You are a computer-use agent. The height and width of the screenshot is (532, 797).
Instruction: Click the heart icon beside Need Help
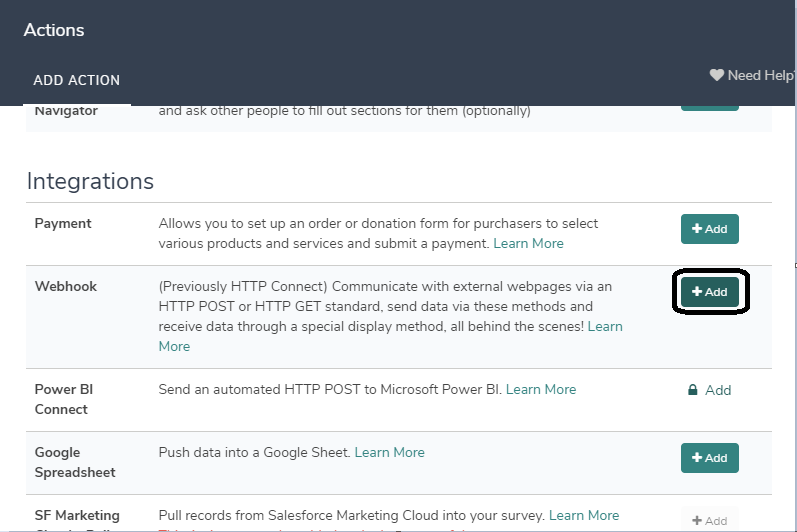coord(716,75)
